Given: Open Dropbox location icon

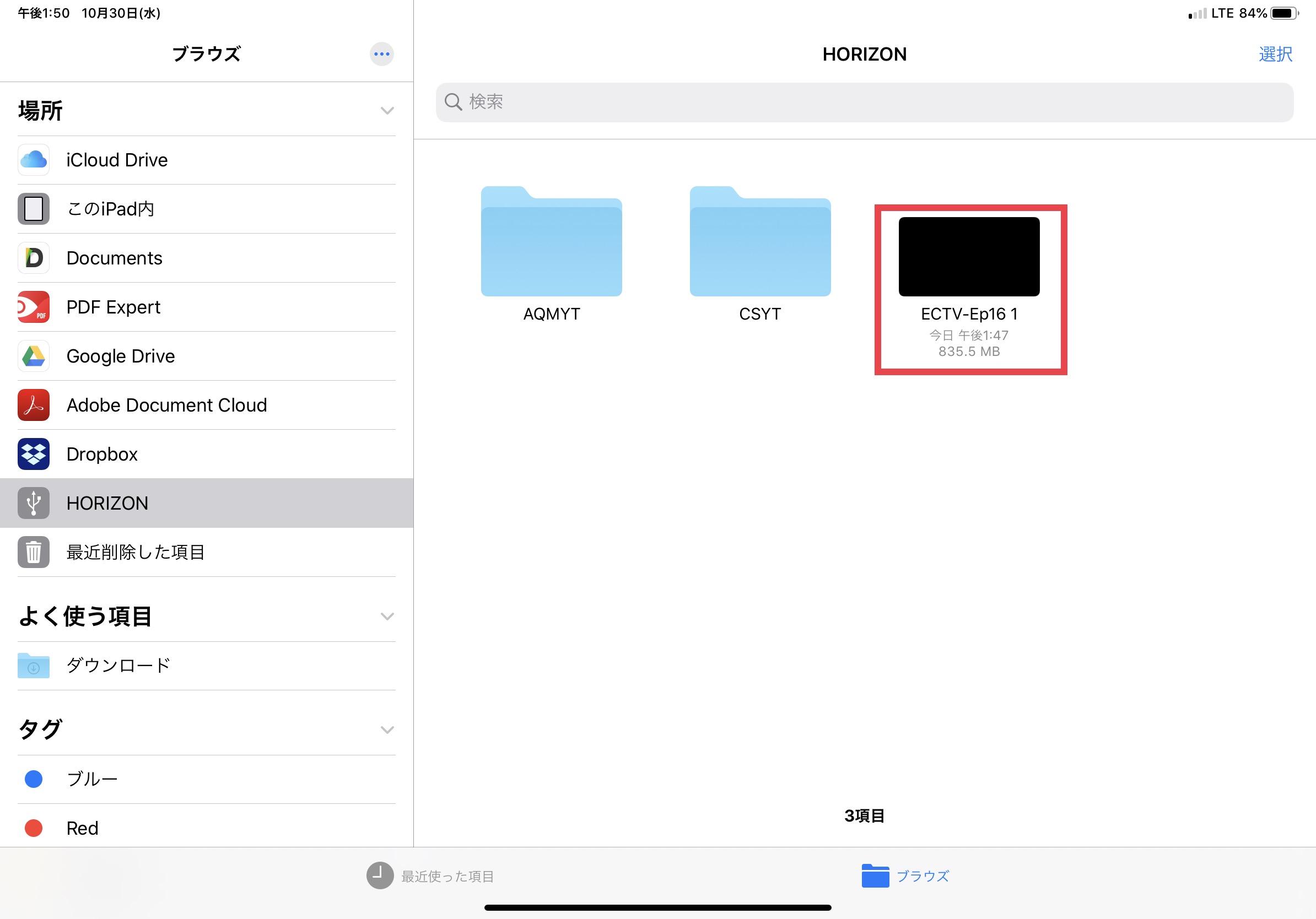Looking at the screenshot, I should coord(33,454).
